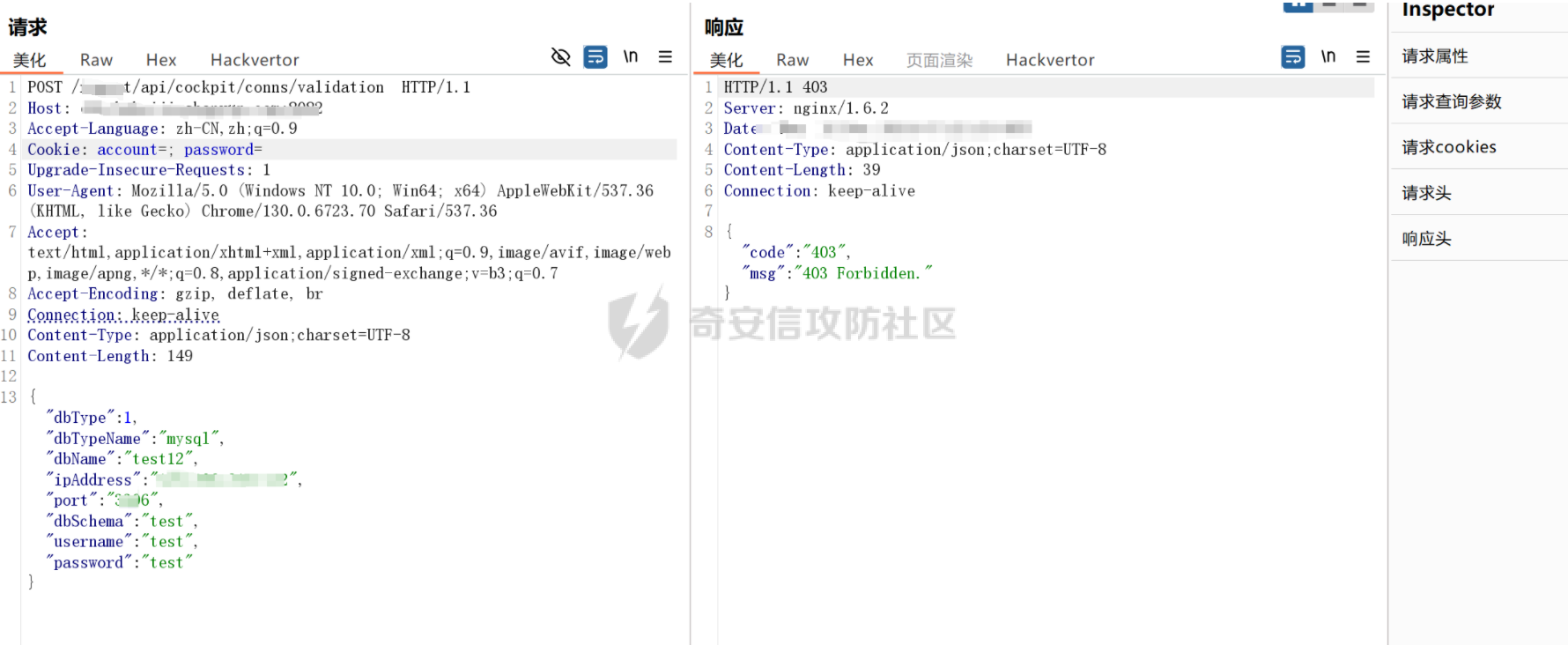Click "msg":"403 Forbidden." response text
The height and width of the screenshot is (645, 1568).
[x=837, y=273]
